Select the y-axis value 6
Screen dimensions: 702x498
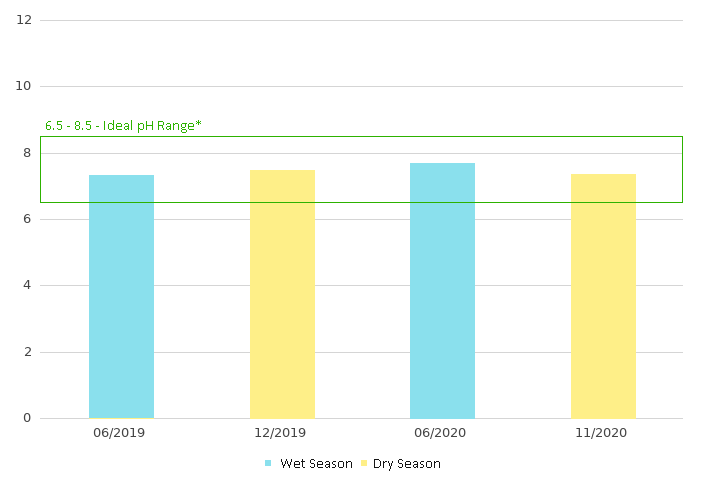27,219
